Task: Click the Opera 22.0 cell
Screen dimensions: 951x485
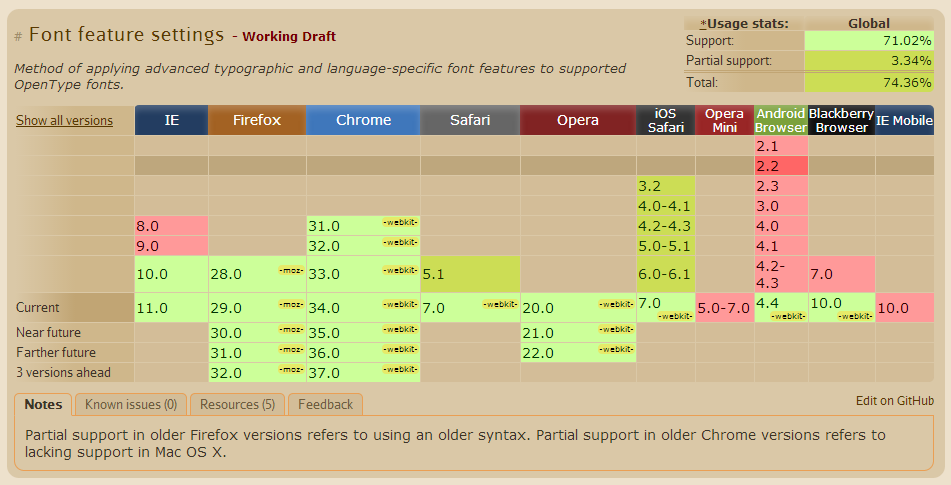Action: (x=578, y=353)
